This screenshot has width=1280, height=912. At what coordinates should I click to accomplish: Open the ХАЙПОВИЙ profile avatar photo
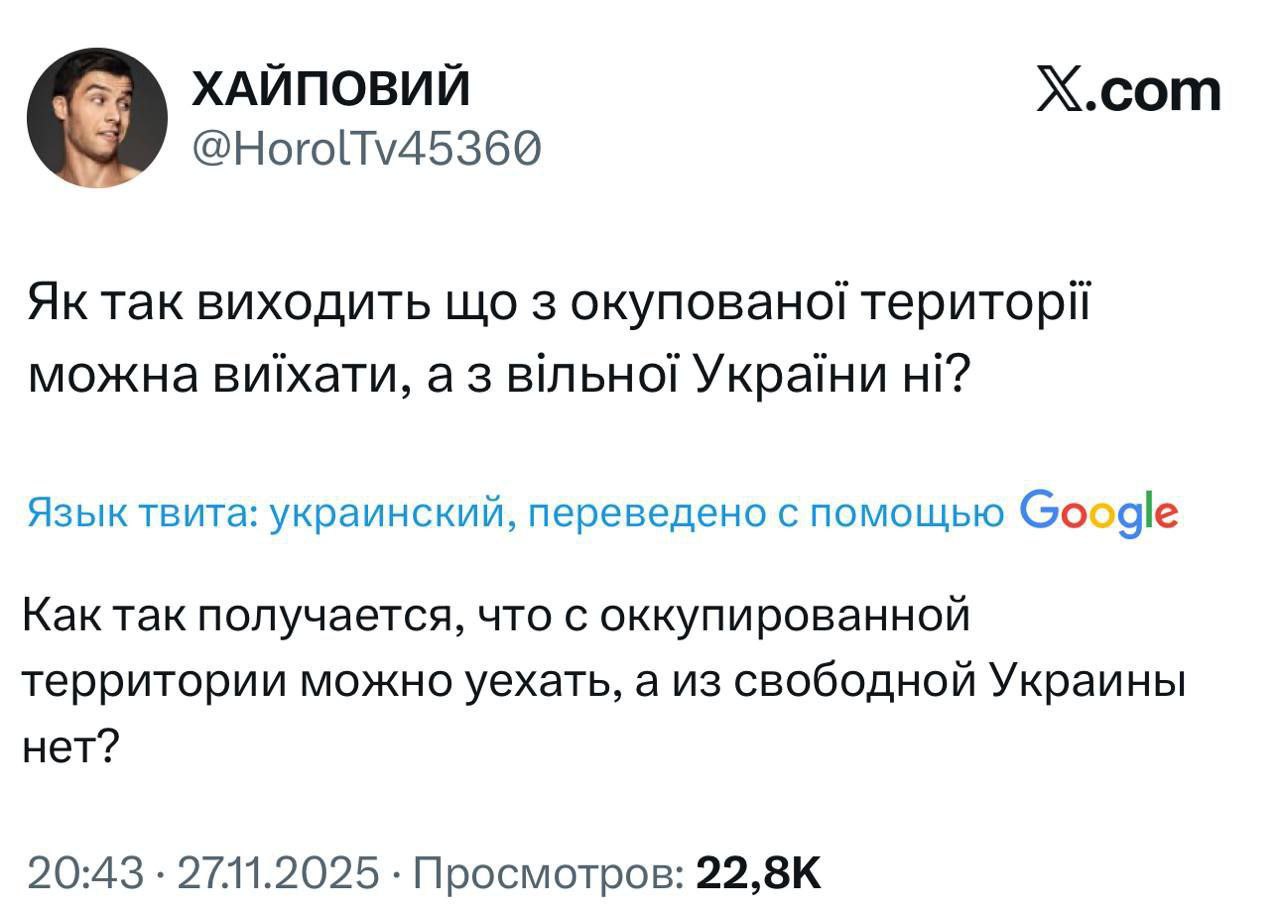[x=97, y=118]
